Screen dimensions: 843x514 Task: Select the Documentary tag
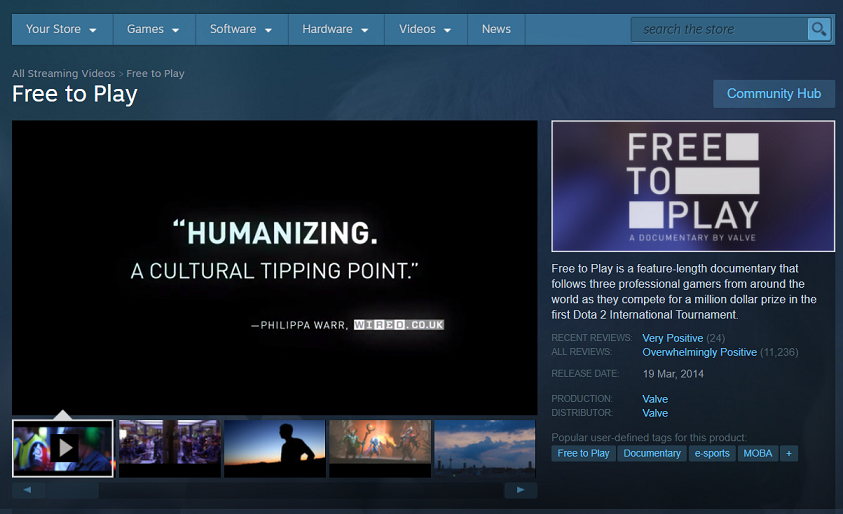click(x=652, y=453)
